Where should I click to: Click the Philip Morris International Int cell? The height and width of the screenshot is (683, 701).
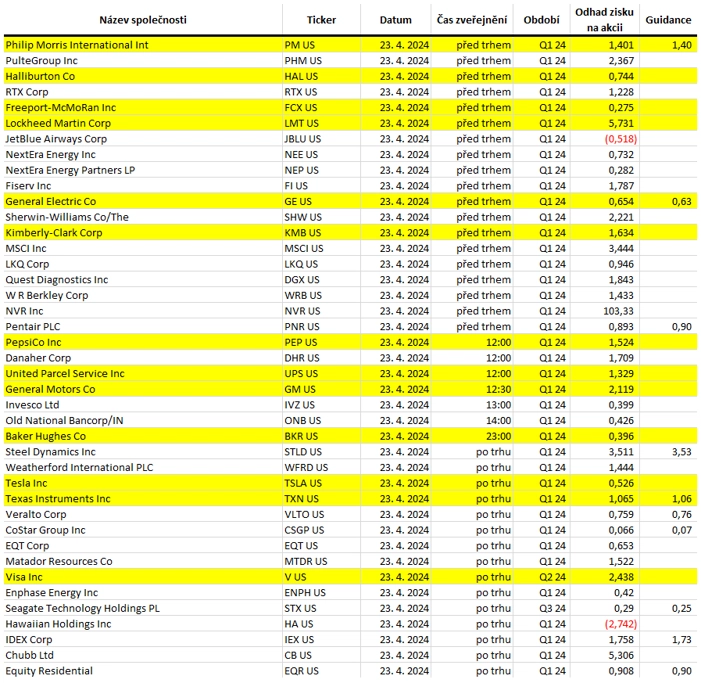click(x=77, y=45)
